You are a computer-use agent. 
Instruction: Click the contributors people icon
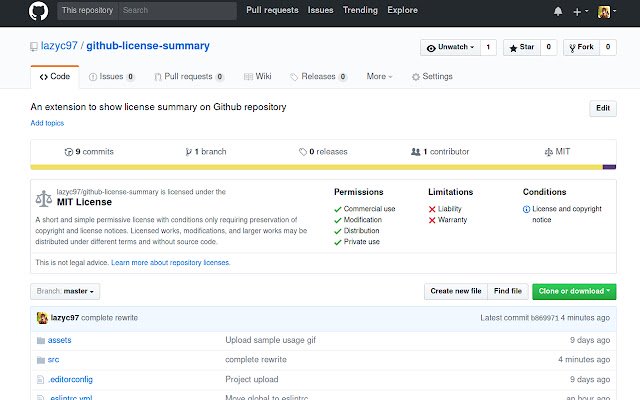tap(416, 152)
